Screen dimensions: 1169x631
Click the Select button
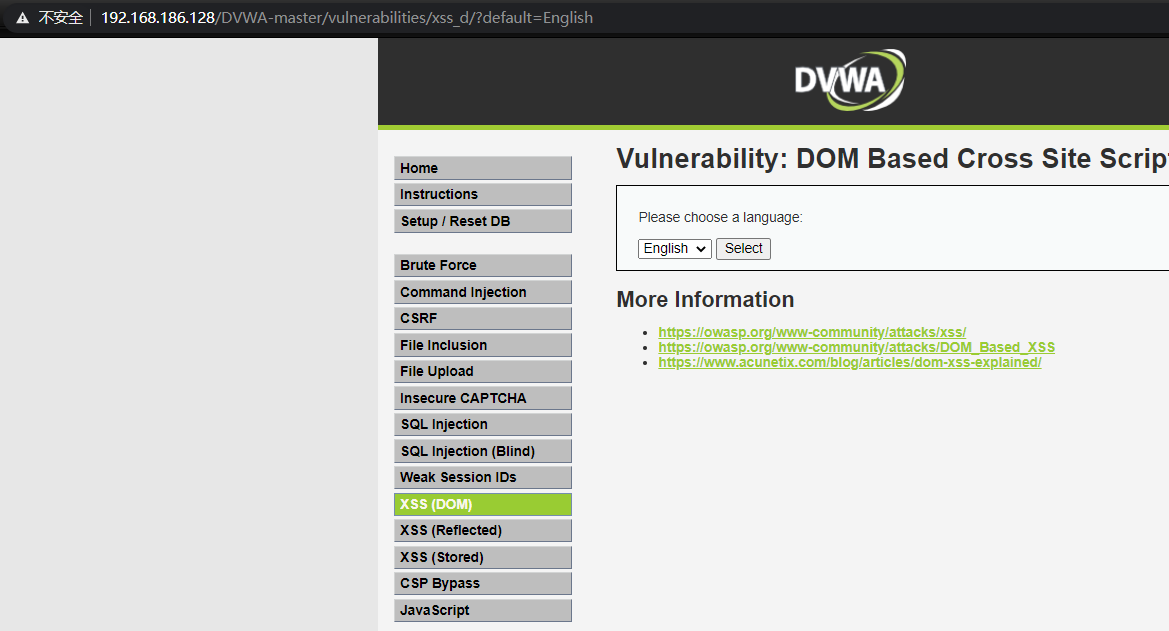743,248
